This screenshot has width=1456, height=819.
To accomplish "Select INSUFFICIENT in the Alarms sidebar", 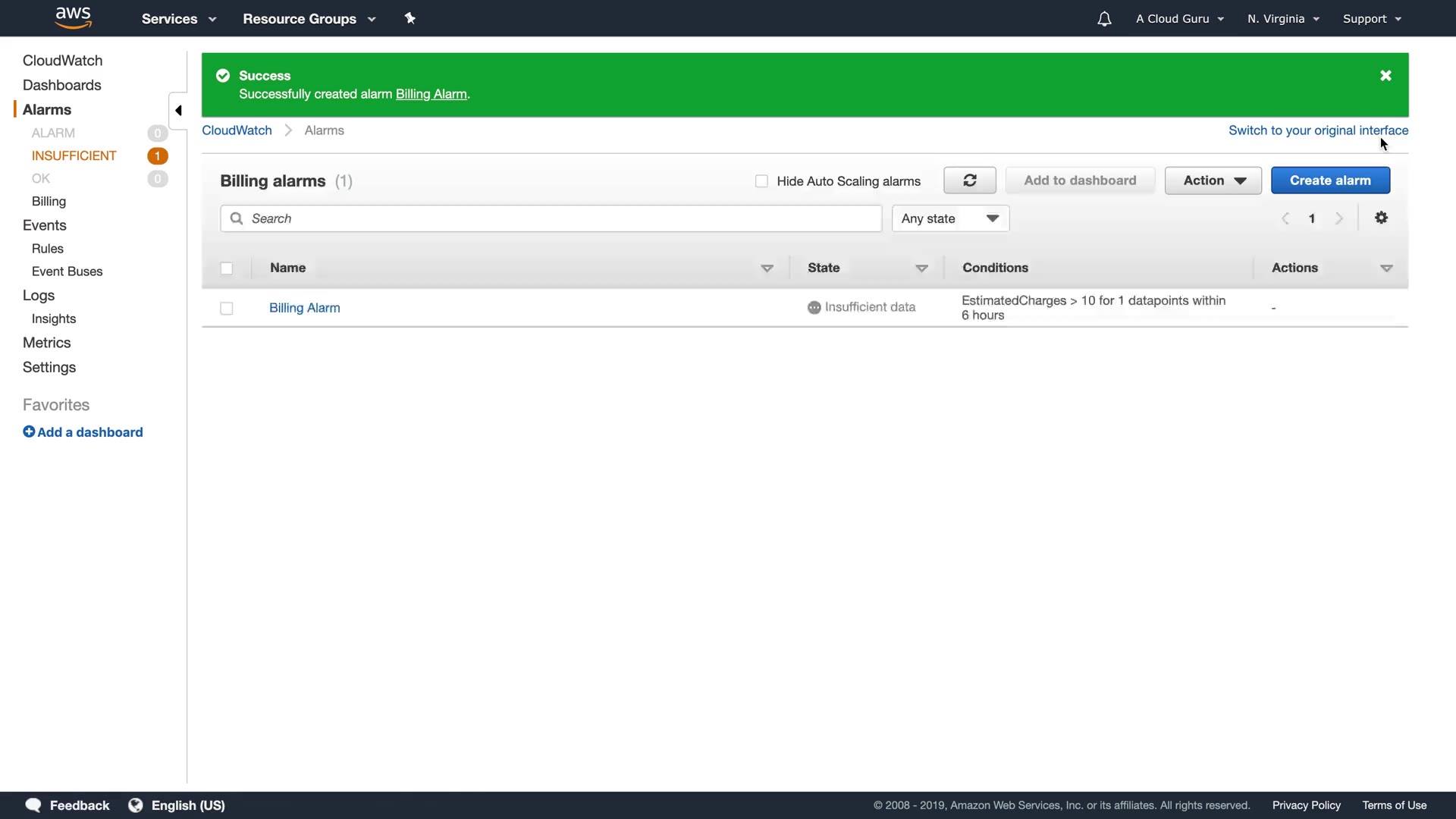I will pos(74,155).
